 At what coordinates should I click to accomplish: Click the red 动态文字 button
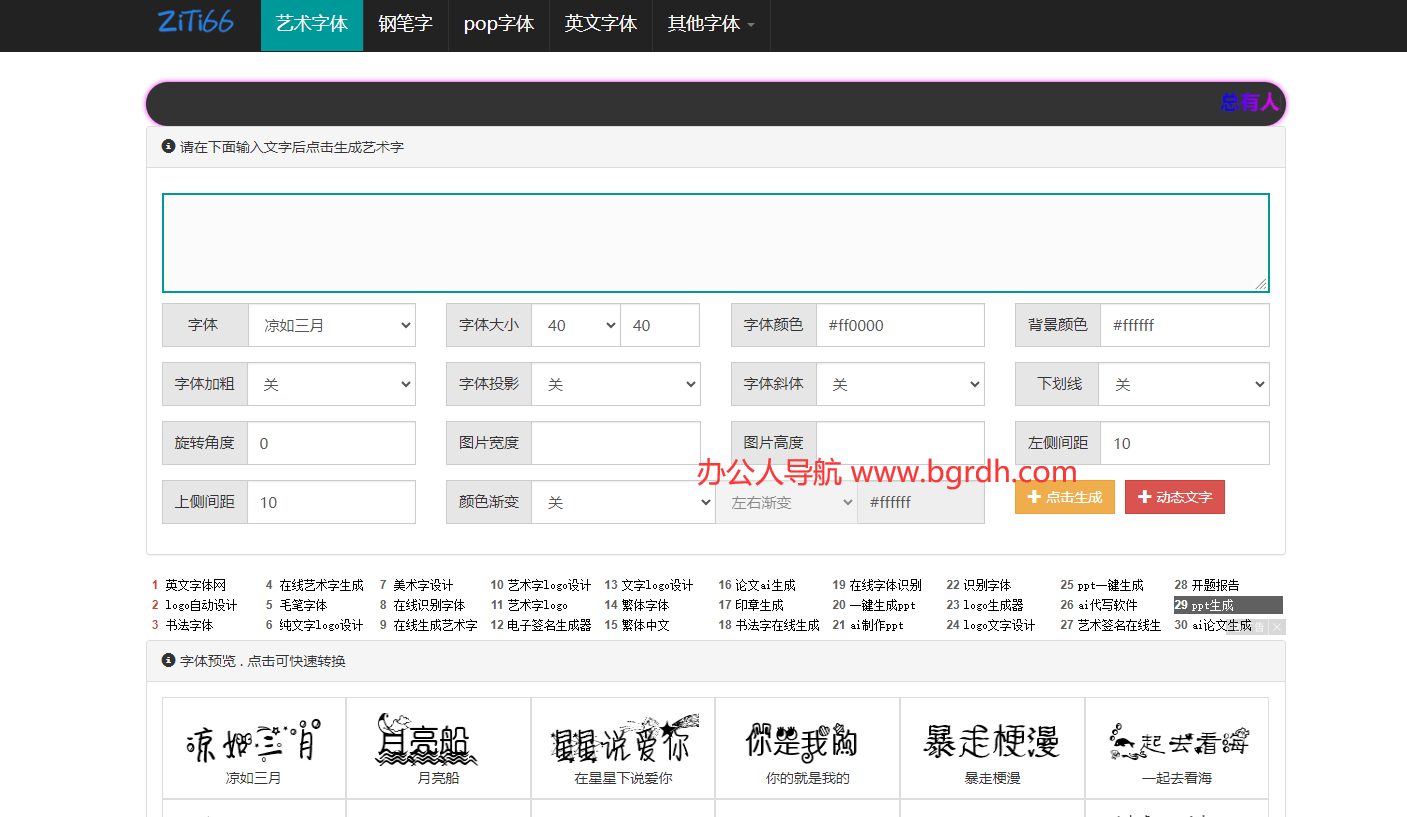1174,497
